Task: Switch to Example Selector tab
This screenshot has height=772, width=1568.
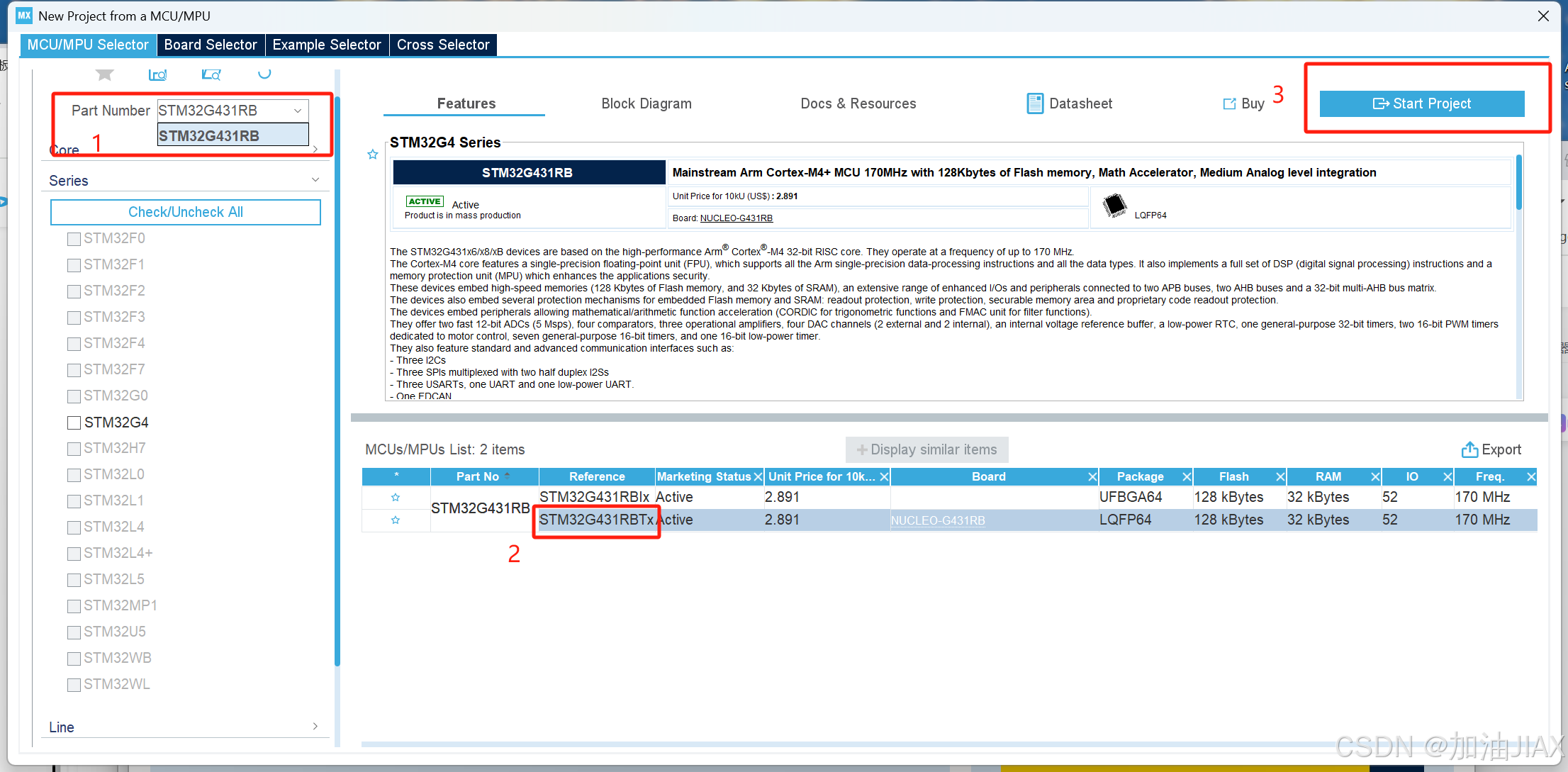Action: click(x=327, y=45)
